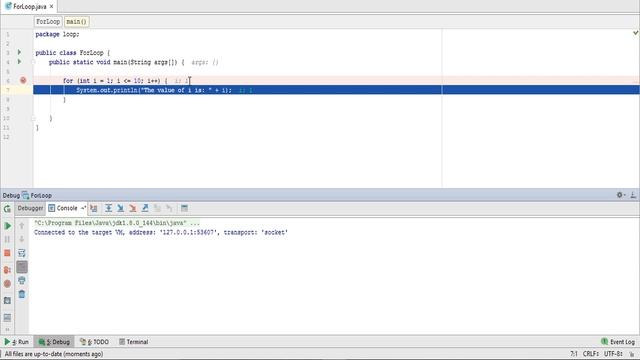The height and width of the screenshot is (360, 640).
Task: Open the Debug tool window tab
Action: pos(54,342)
